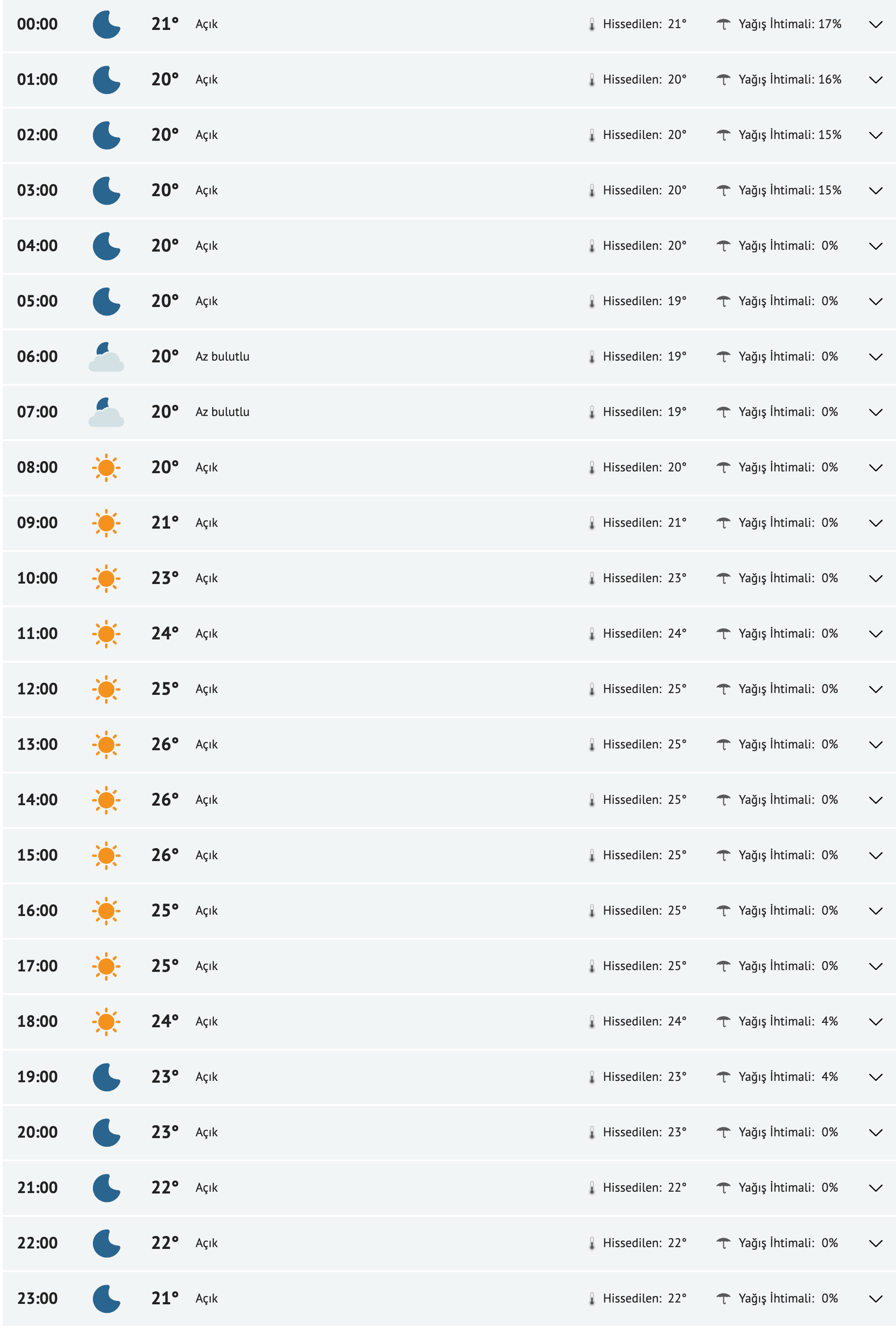This screenshot has width=896, height=1328.
Task: Click the sun icon at 14:00
Action: point(106,800)
